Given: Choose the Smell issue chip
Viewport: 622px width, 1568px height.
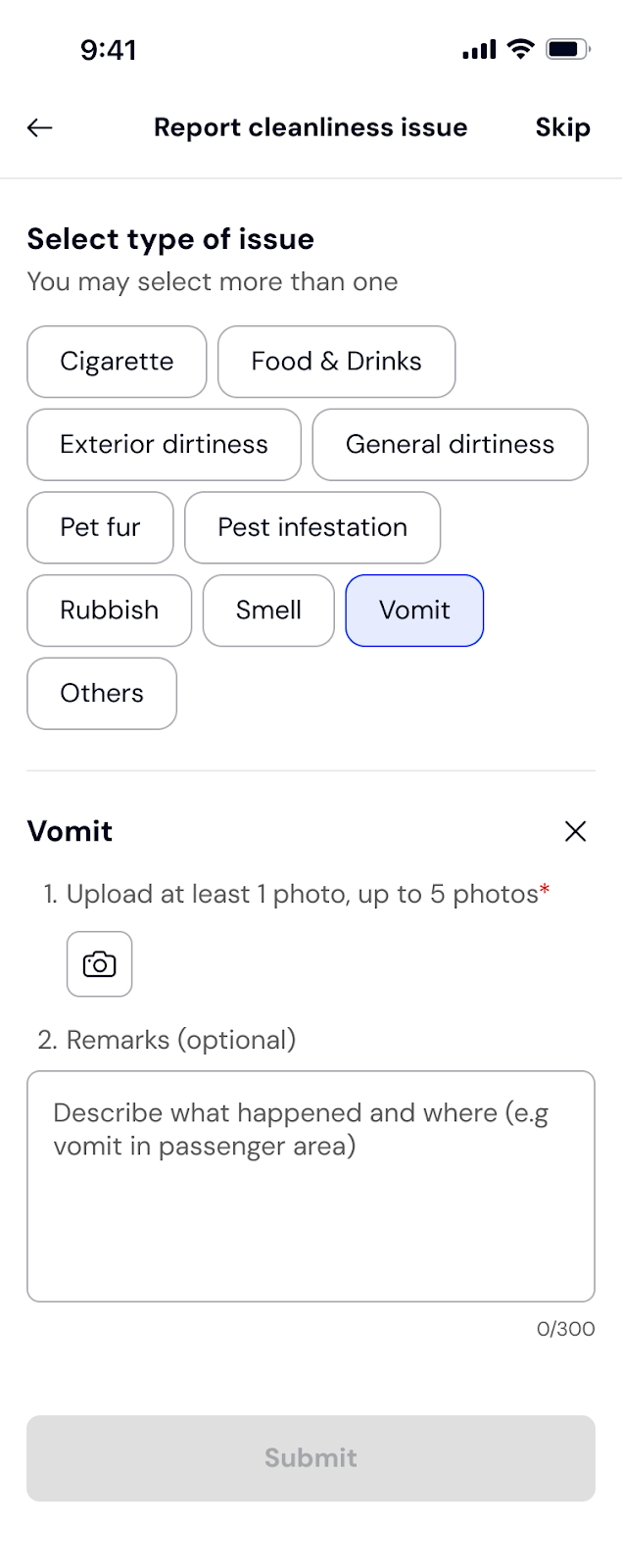Looking at the screenshot, I should [268, 611].
